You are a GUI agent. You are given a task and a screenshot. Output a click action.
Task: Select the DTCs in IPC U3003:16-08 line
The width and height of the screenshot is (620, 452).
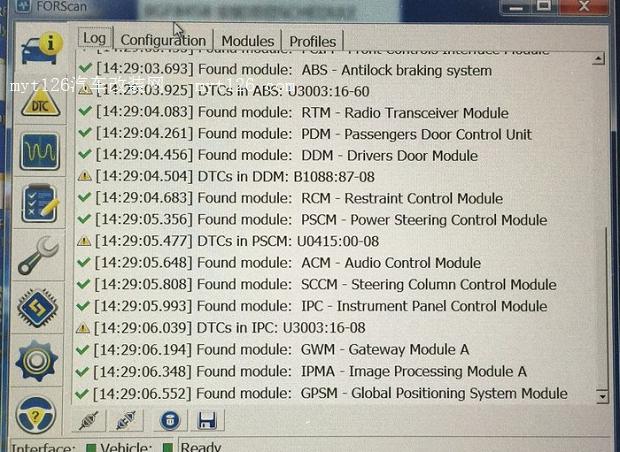[221, 327]
